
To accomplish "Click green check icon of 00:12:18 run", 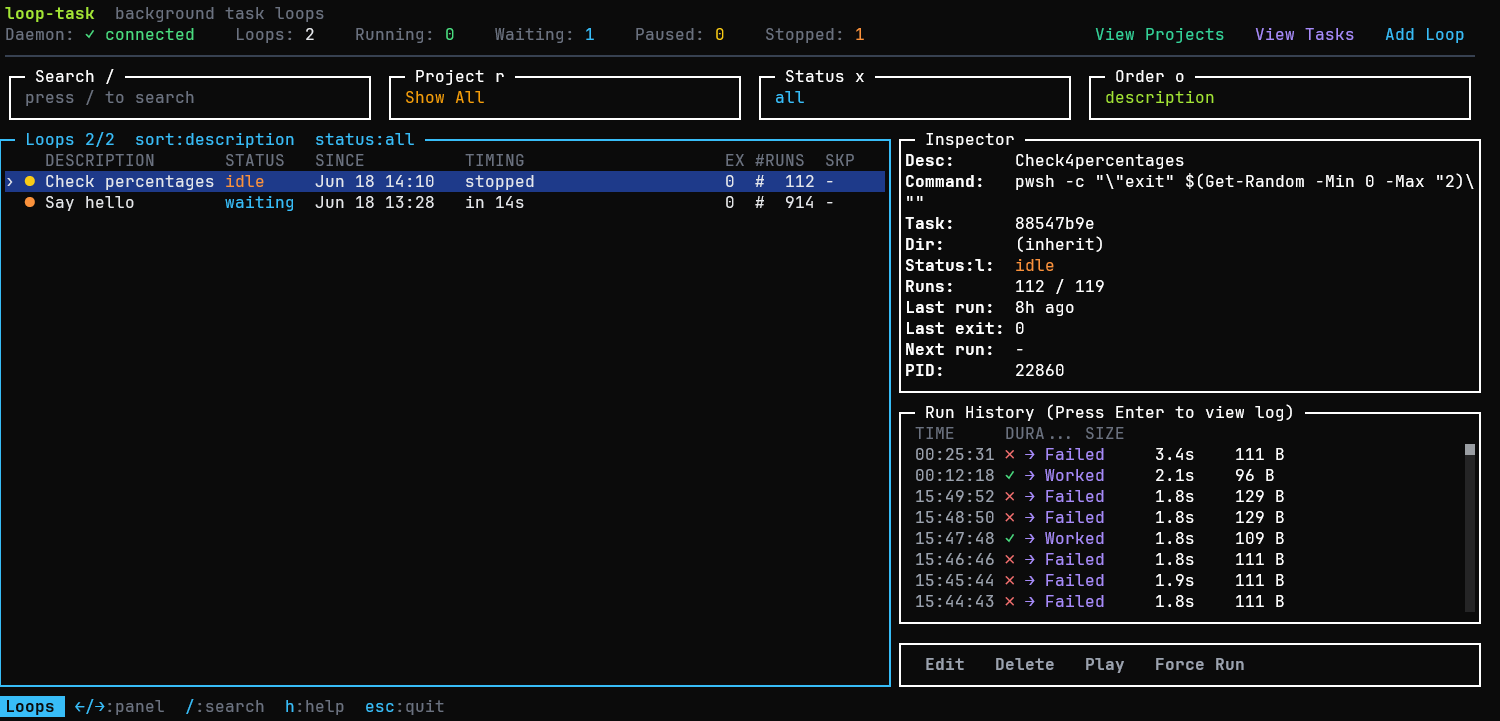I will pos(1010,475).
